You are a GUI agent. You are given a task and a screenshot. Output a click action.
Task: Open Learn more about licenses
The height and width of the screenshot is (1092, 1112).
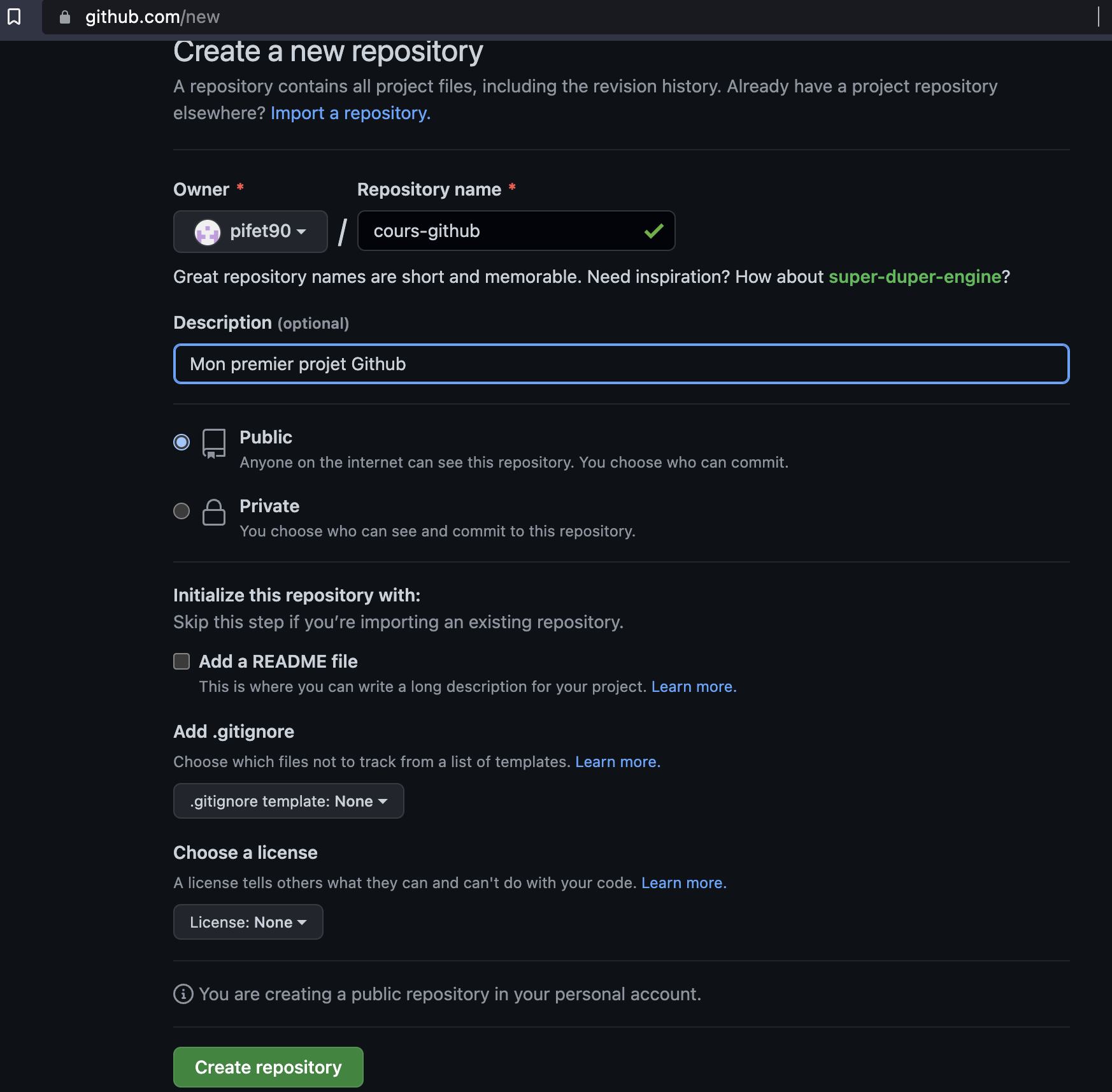pyautogui.click(x=683, y=882)
